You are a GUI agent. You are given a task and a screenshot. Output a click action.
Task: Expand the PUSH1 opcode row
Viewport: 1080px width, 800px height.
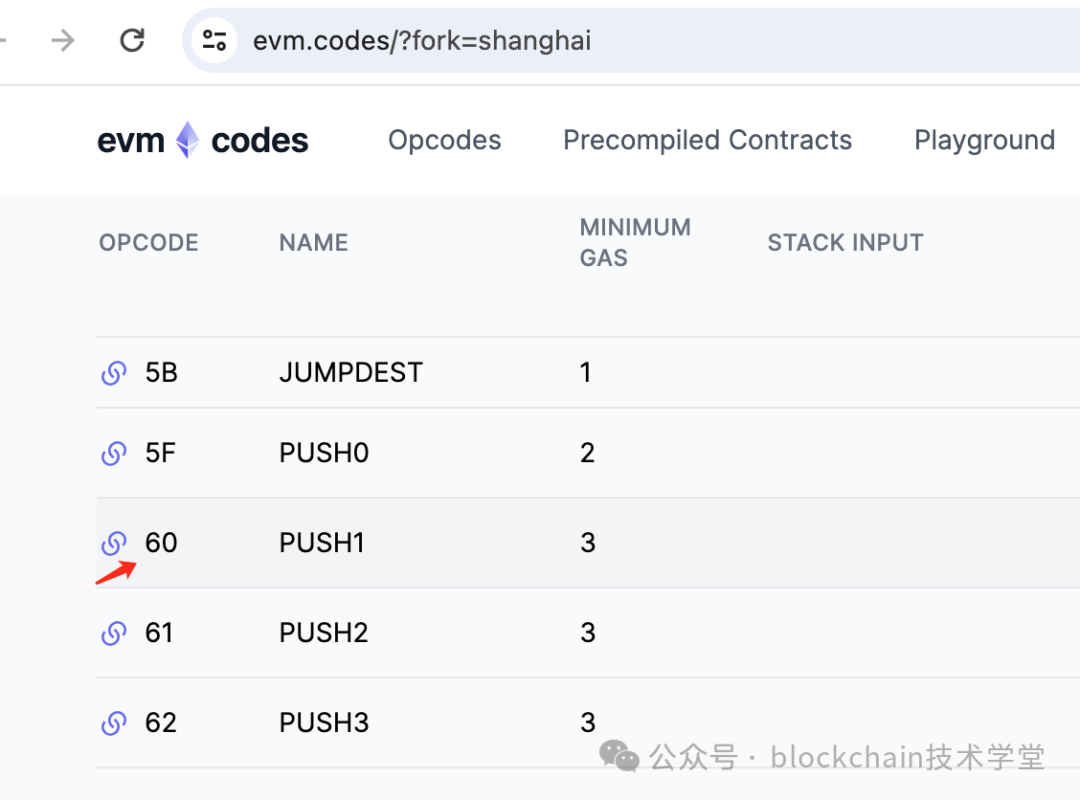(x=322, y=543)
